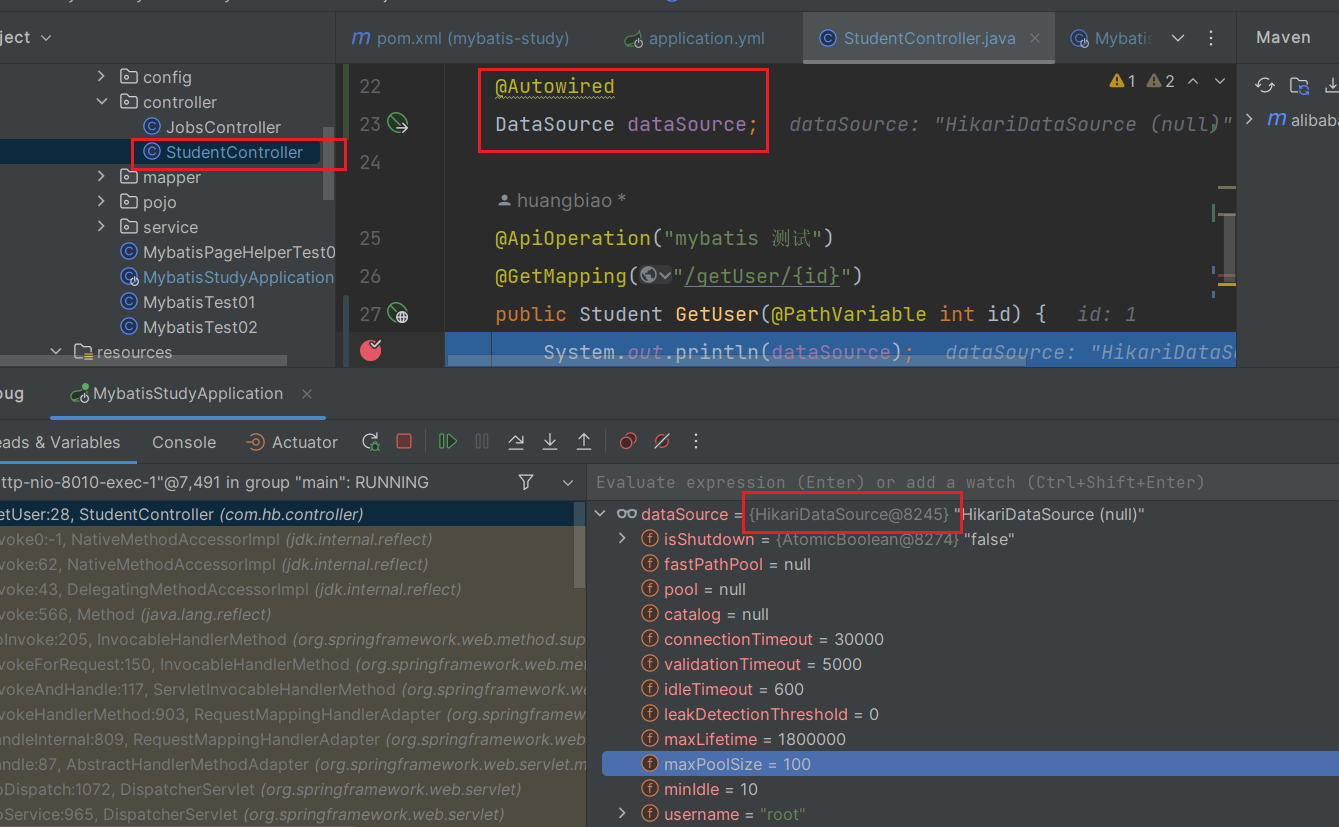Image resolution: width=1339 pixels, height=827 pixels.
Task: Step into the method call
Action: click(x=550, y=442)
